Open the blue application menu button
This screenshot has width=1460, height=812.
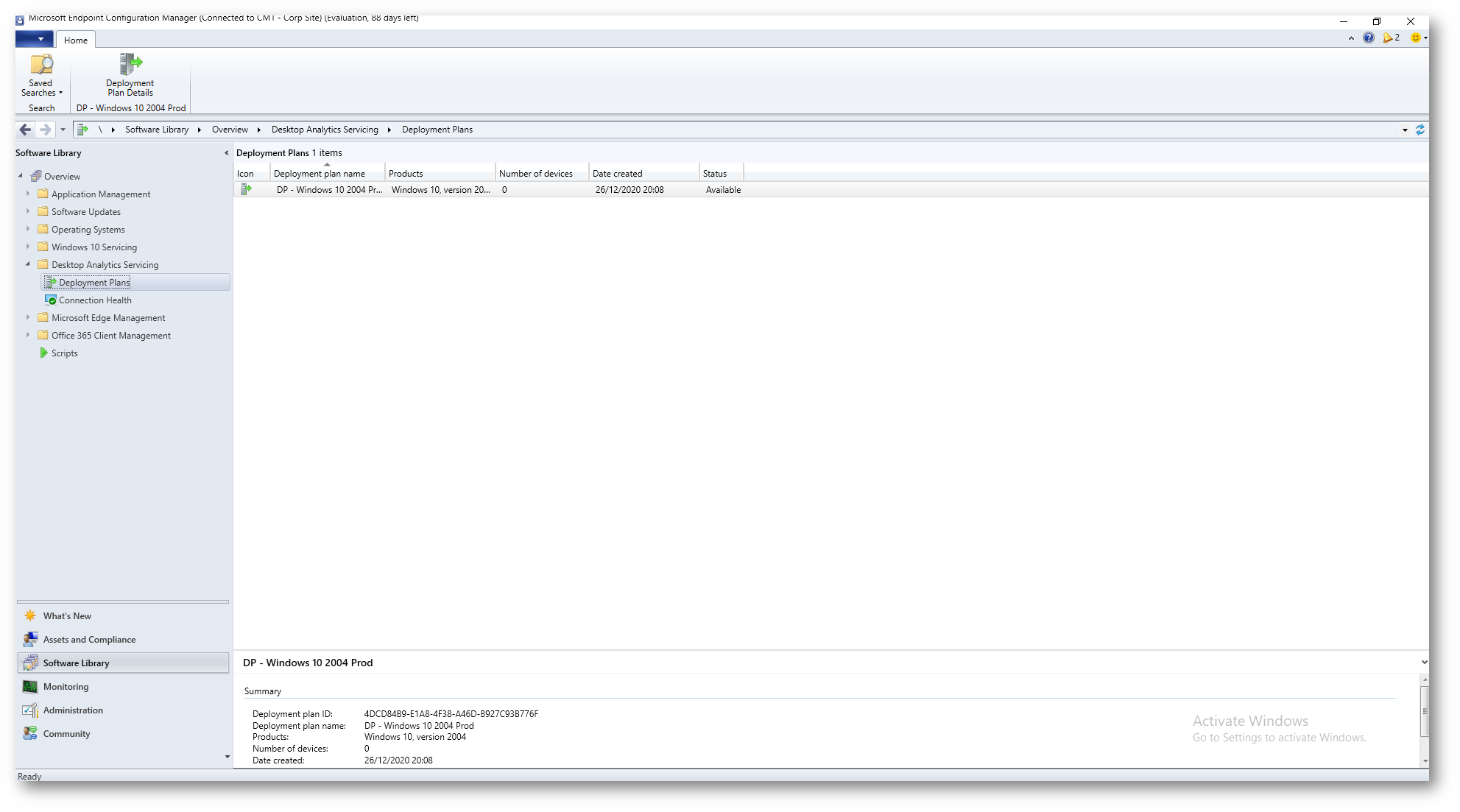[x=34, y=39]
